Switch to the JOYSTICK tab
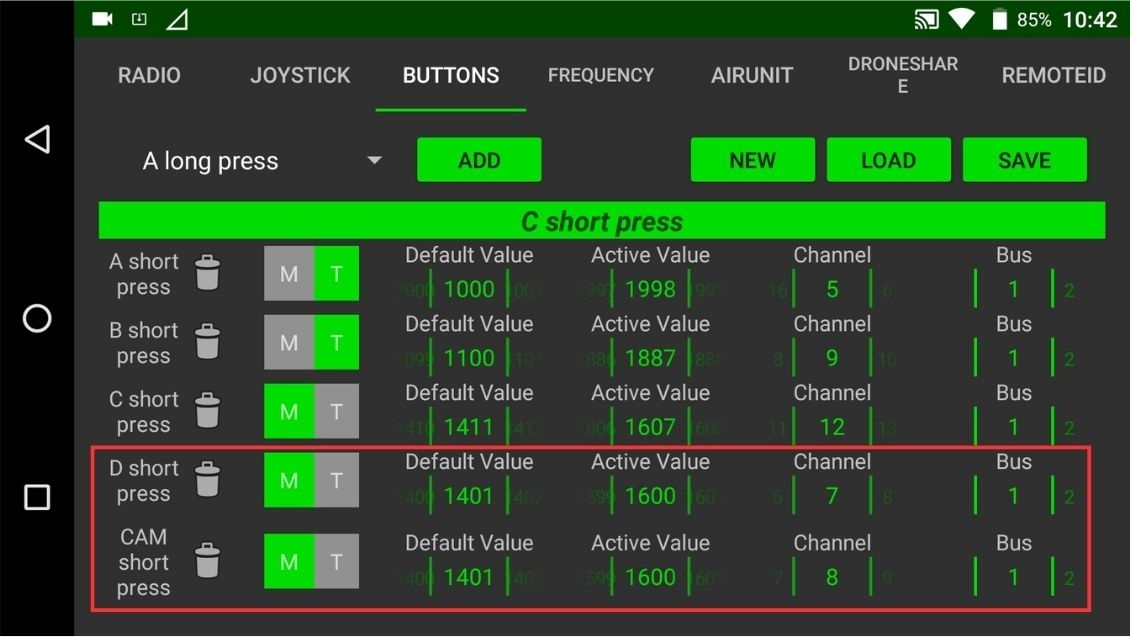Screen dimensions: 1131x637 click(x=300, y=75)
